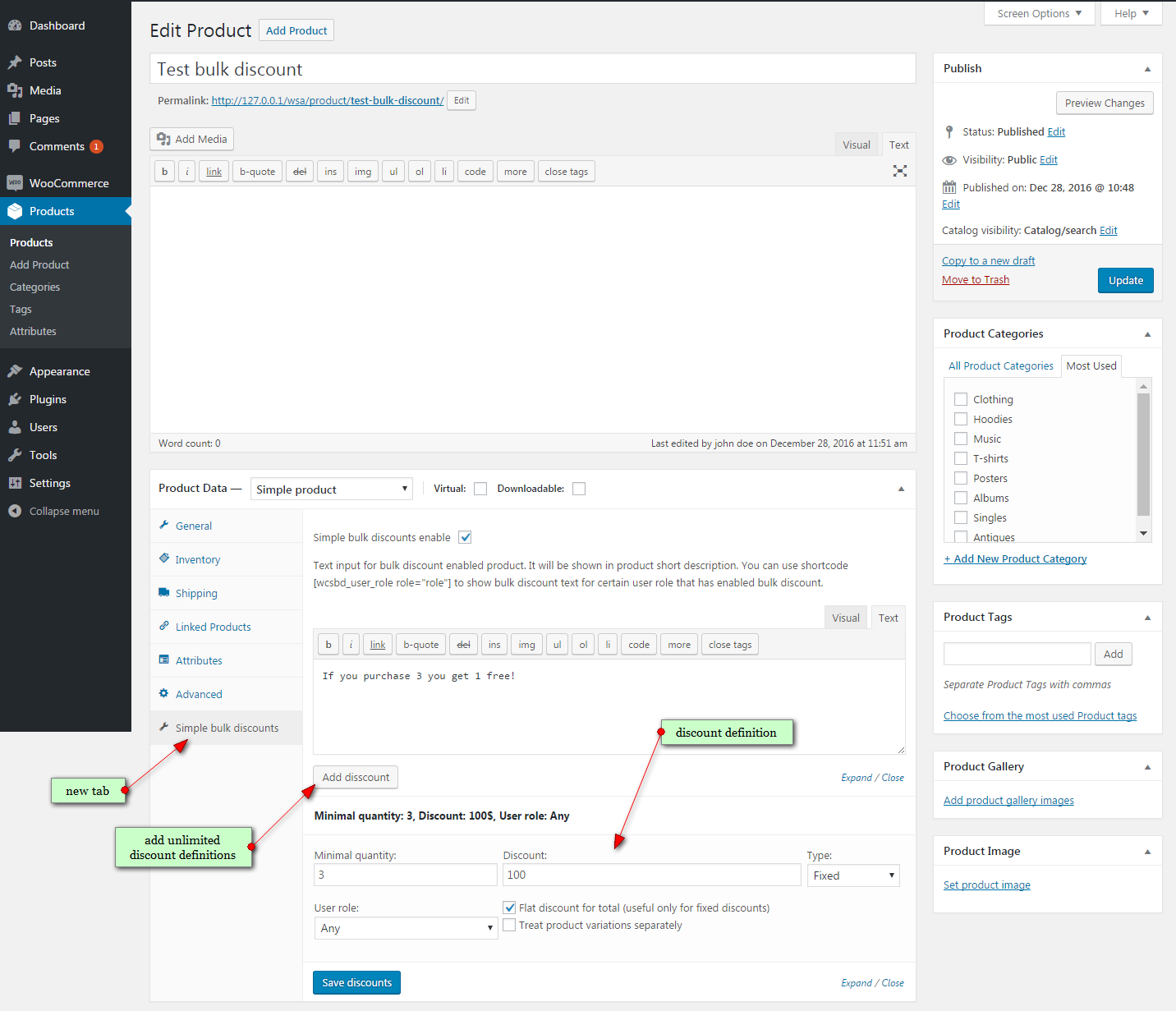Click the Appearance brush icon
The width and height of the screenshot is (1176, 1011).
(x=15, y=371)
